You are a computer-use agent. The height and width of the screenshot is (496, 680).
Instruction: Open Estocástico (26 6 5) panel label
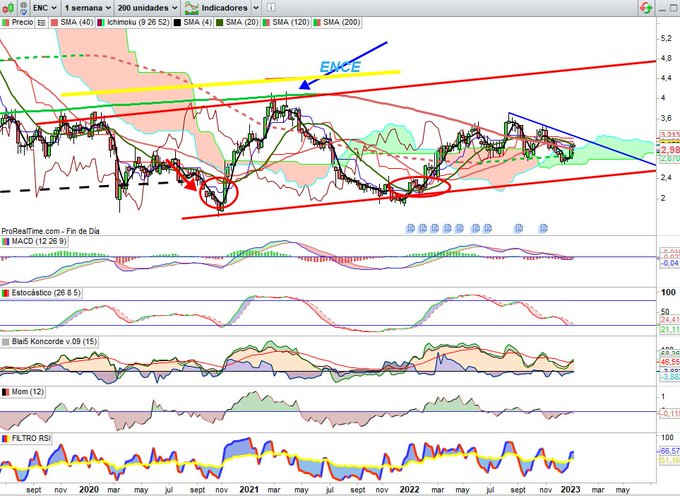pyautogui.click(x=46, y=293)
